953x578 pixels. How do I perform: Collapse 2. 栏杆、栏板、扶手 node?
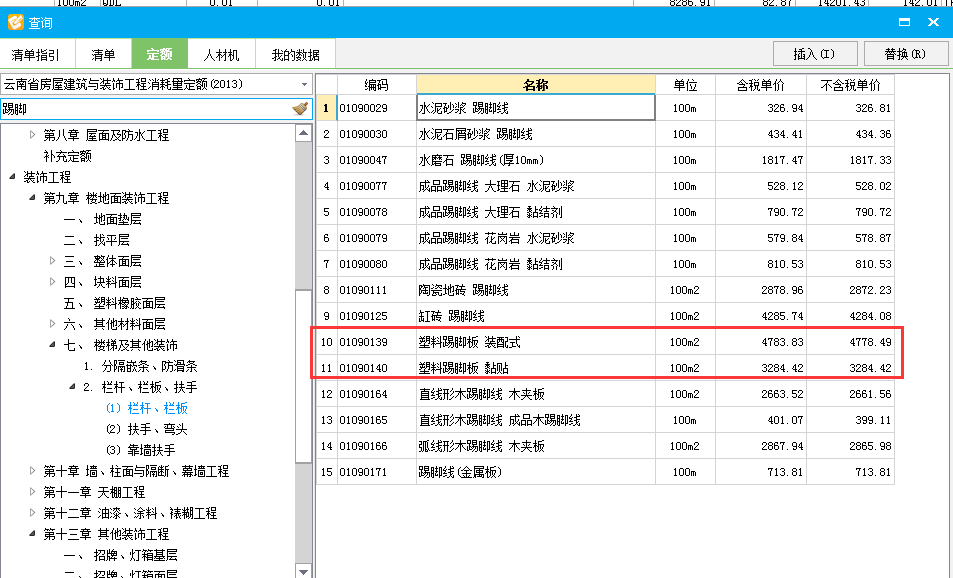[72, 387]
